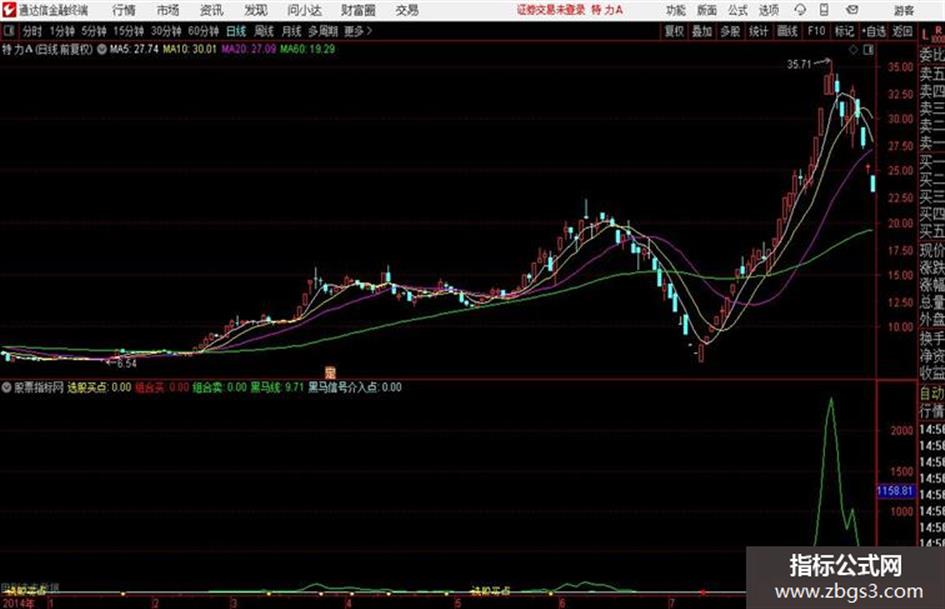The height and width of the screenshot is (609, 945).
Task: Click the orange marker on main chart bottom
Action: pos(330,373)
